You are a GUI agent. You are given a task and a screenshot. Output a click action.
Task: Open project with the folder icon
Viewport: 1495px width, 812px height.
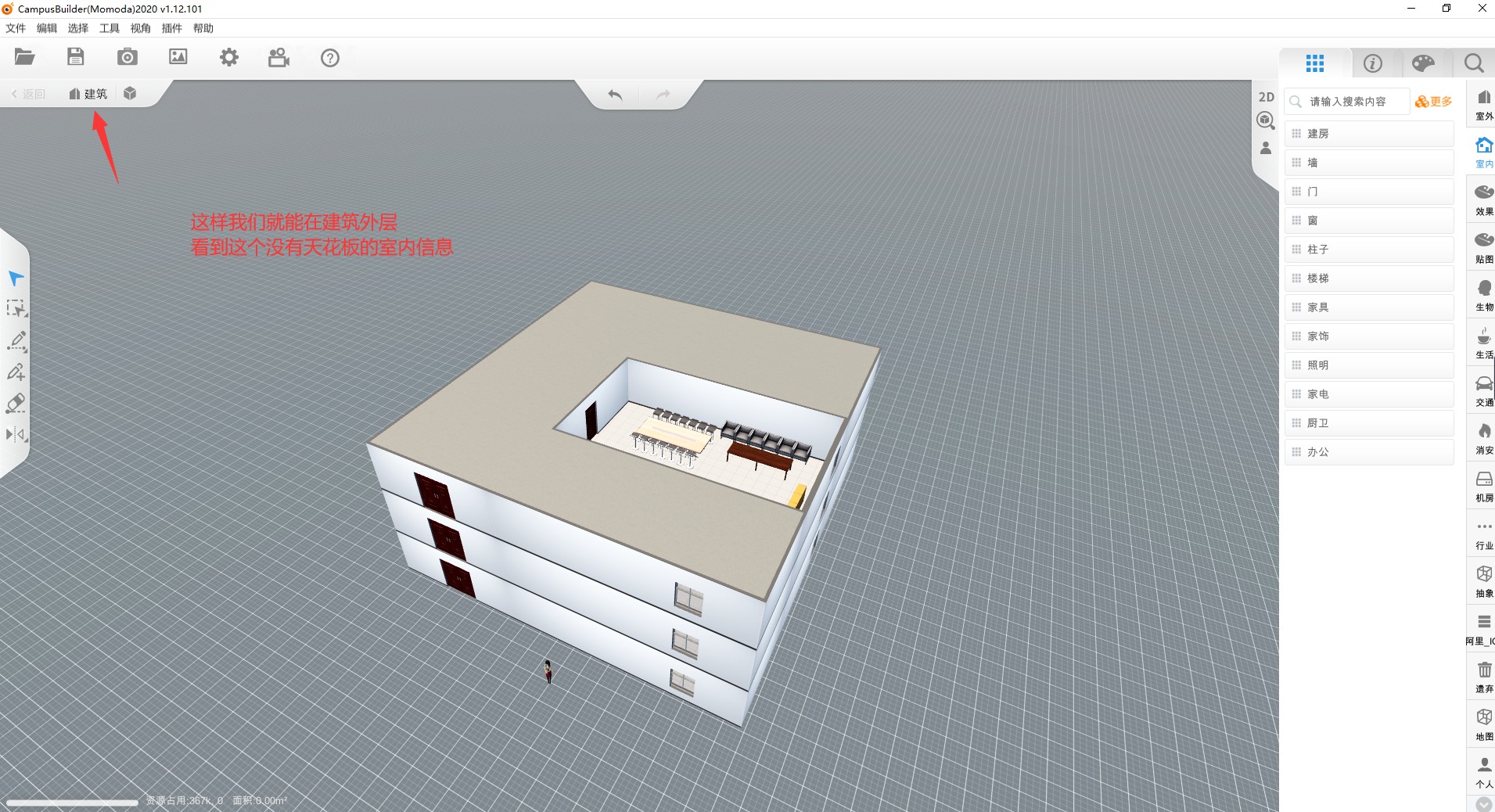tap(25, 57)
